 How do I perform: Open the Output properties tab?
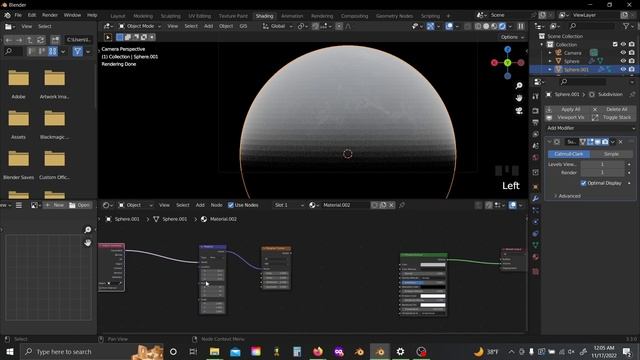(536, 122)
